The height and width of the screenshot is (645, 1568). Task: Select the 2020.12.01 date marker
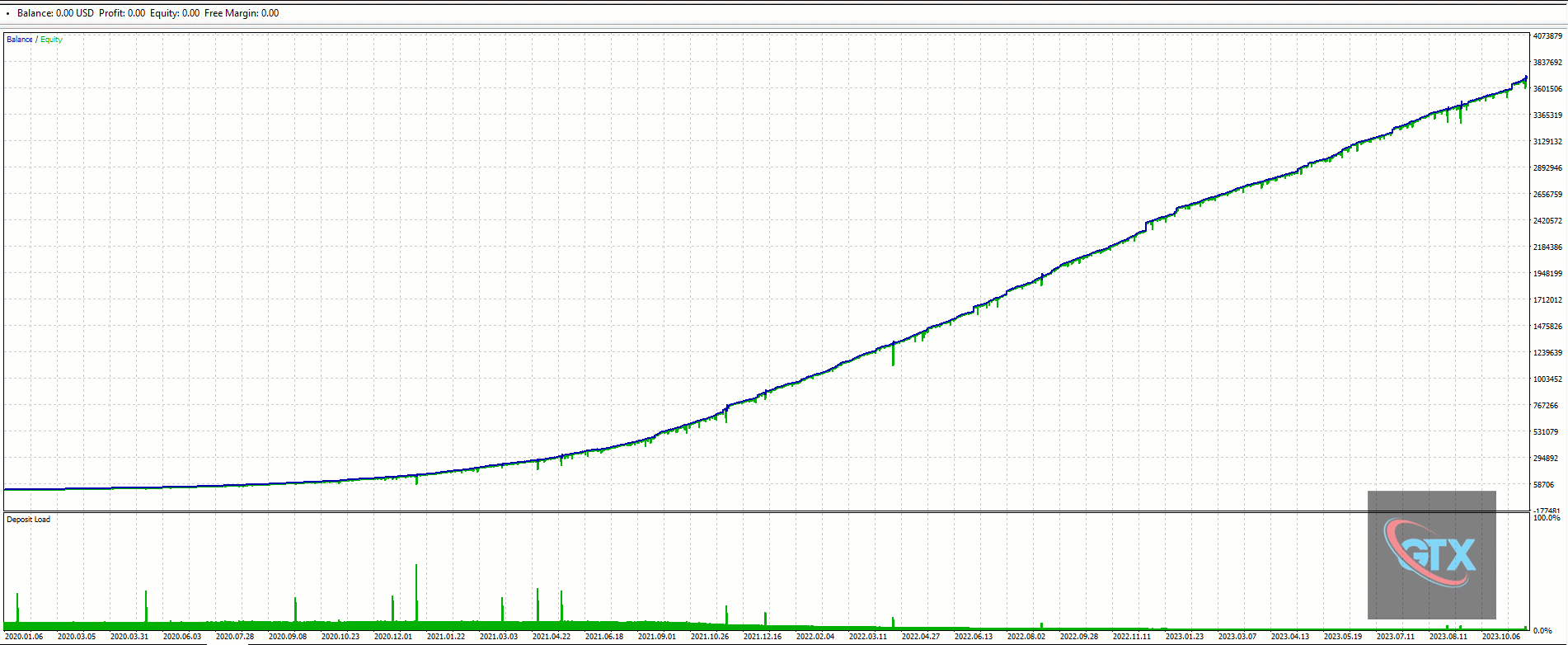tap(392, 637)
